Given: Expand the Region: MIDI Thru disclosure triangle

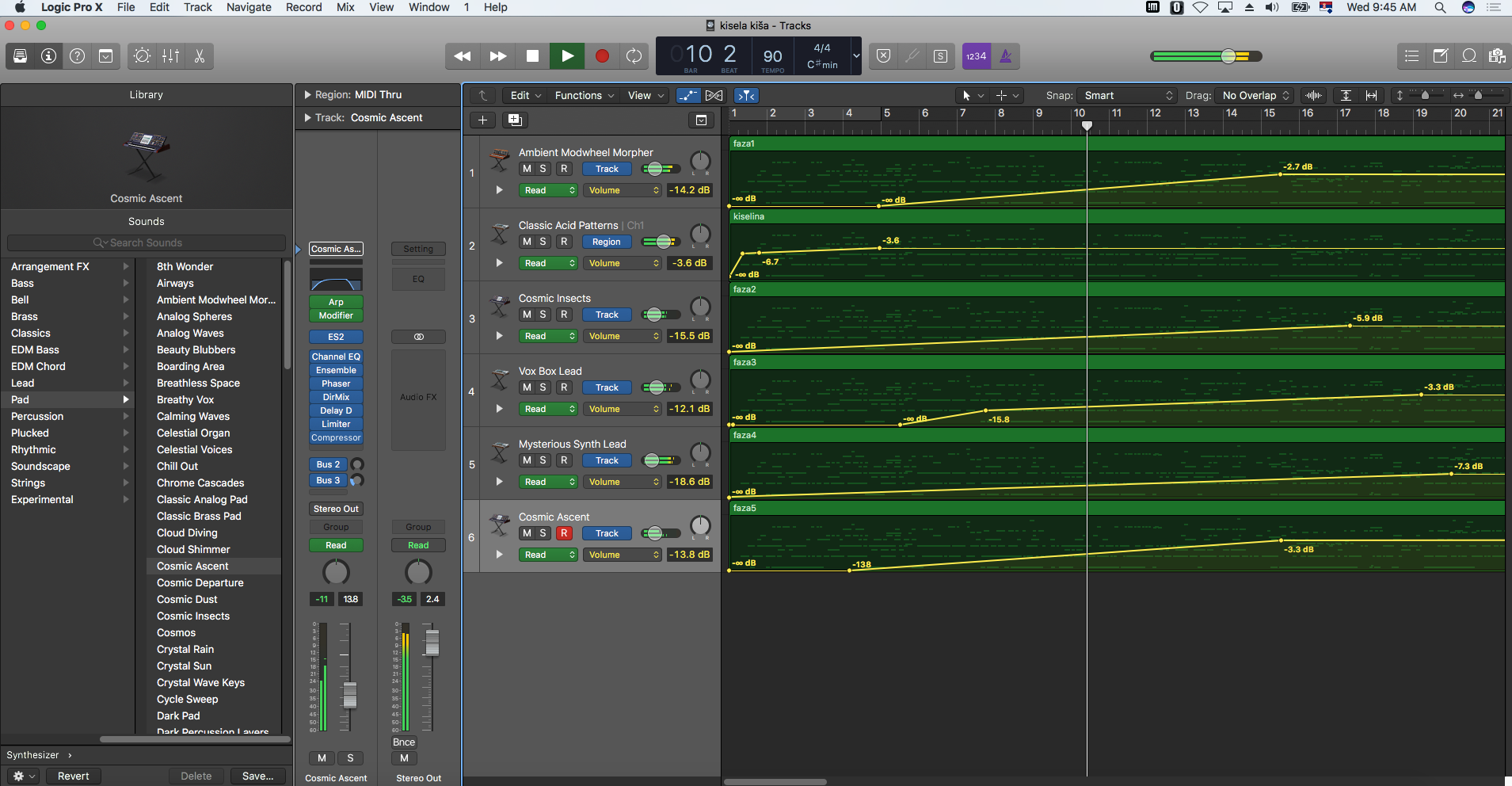Looking at the screenshot, I should [308, 94].
